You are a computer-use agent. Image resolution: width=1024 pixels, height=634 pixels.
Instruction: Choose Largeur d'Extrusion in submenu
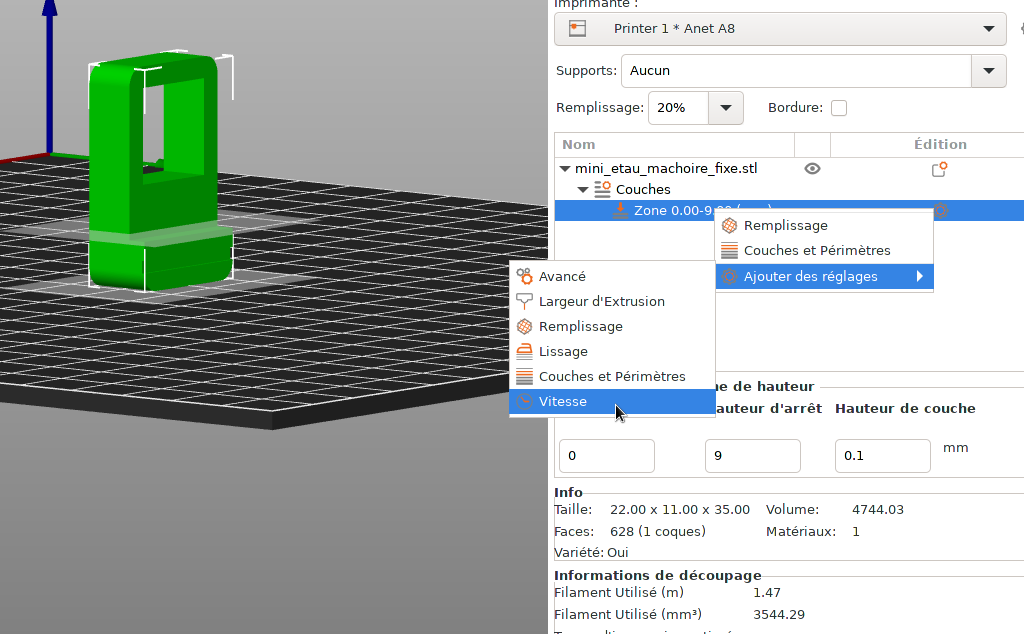pyautogui.click(x=612, y=301)
